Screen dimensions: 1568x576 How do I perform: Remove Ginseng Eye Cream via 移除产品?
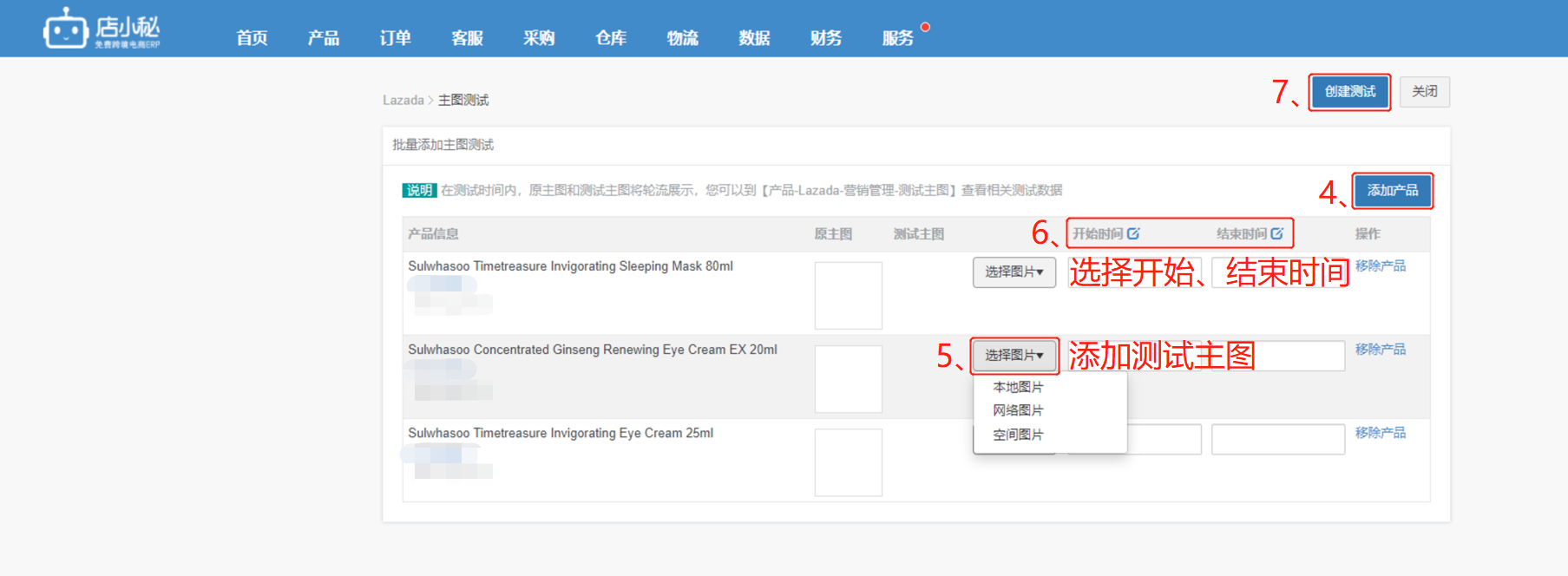coord(1380,349)
